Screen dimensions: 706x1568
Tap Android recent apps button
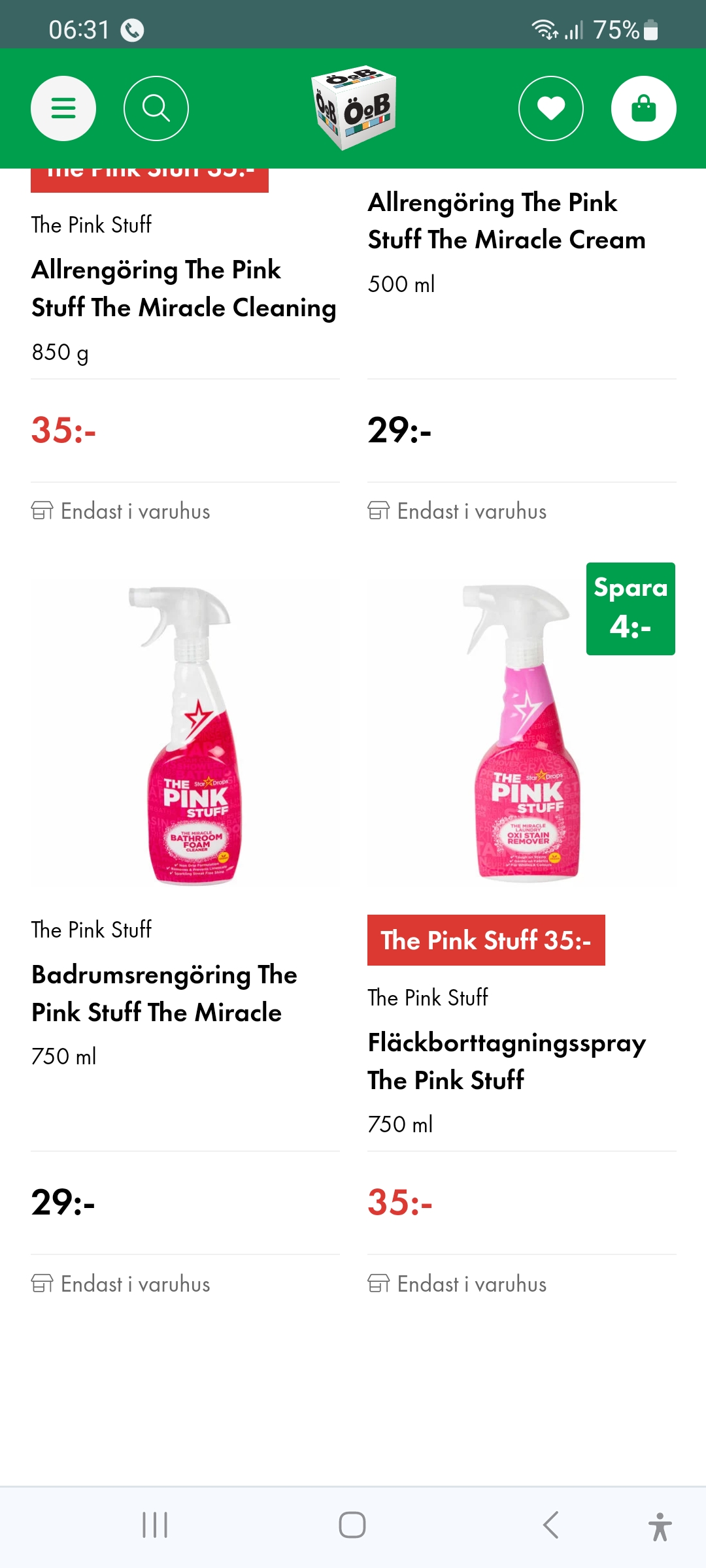point(155,1525)
